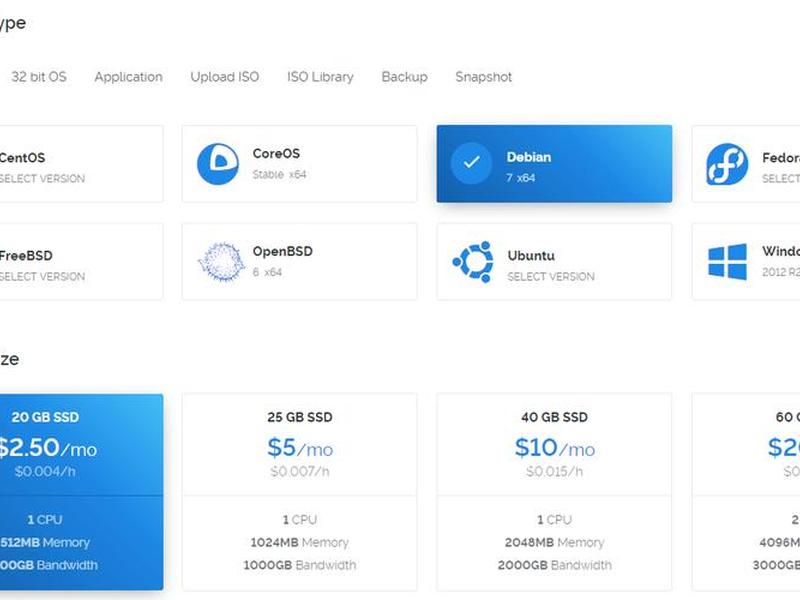Viewport: 800px width, 600px height.
Task: Expand CentOS select version dropdown
Action: click(42, 179)
